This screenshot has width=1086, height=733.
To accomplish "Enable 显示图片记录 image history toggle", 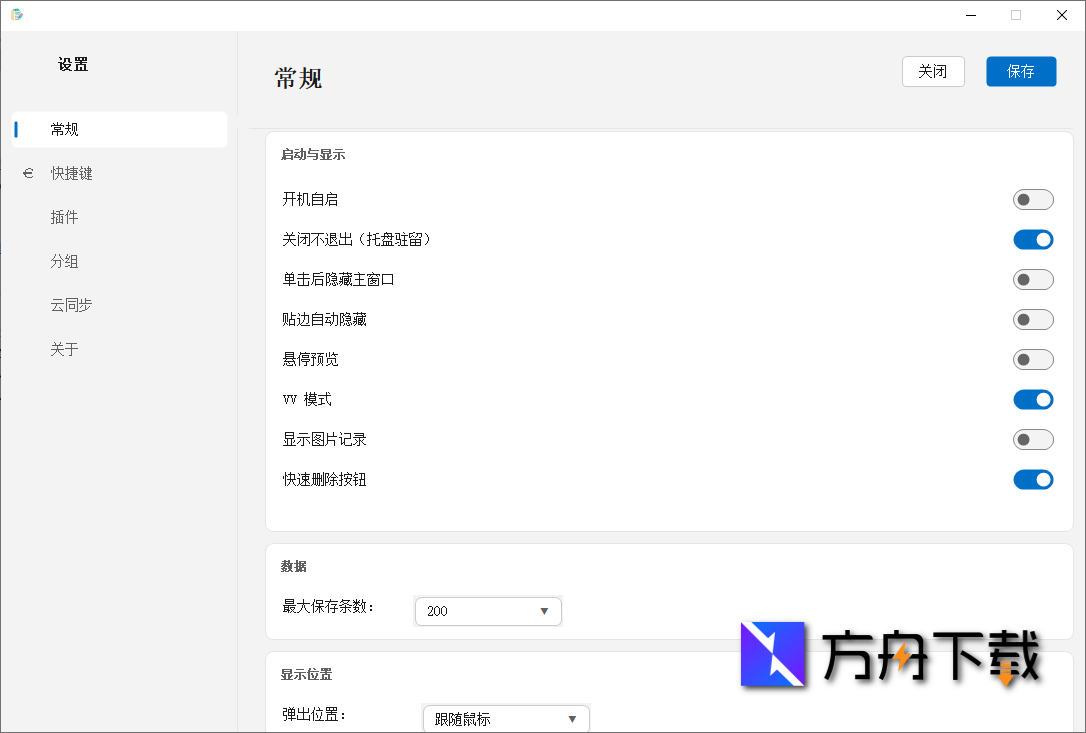I will 1033,439.
